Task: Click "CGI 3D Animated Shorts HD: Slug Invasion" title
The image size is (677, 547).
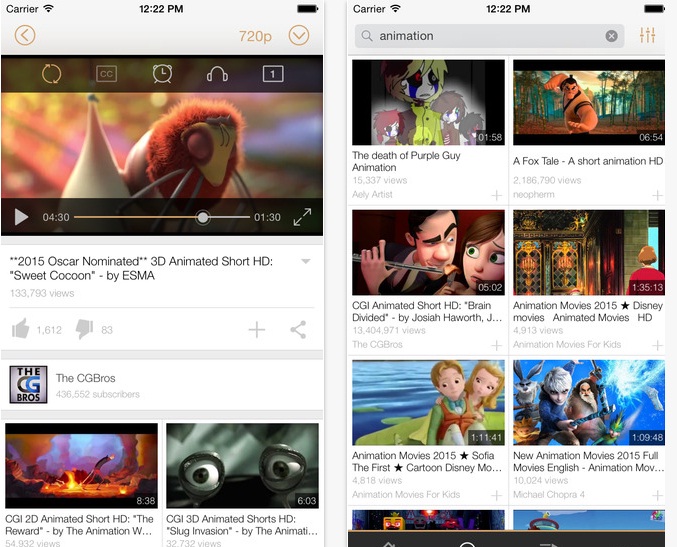Action: pyautogui.click(x=242, y=525)
